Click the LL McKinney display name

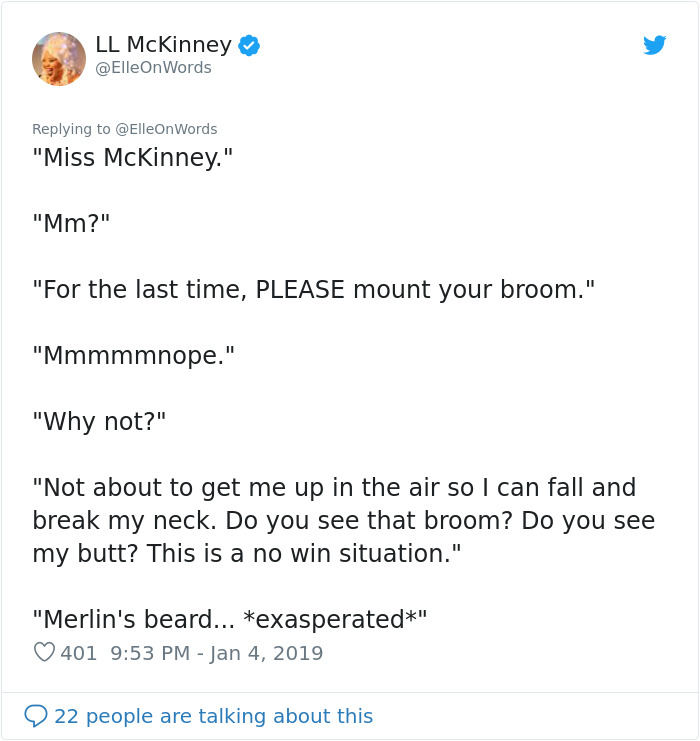[x=164, y=45]
